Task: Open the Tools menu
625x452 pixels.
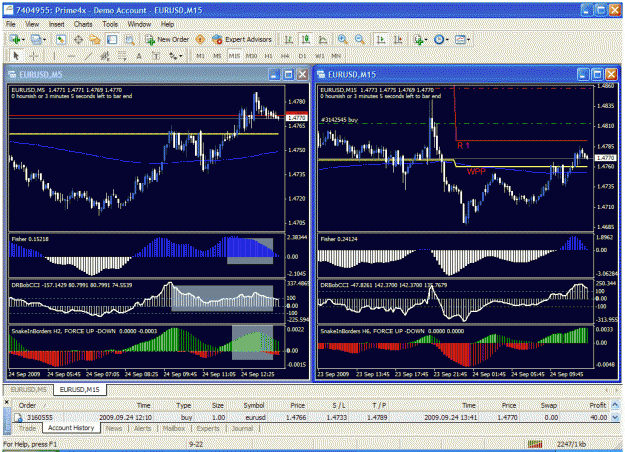Action: [x=110, y=24]
